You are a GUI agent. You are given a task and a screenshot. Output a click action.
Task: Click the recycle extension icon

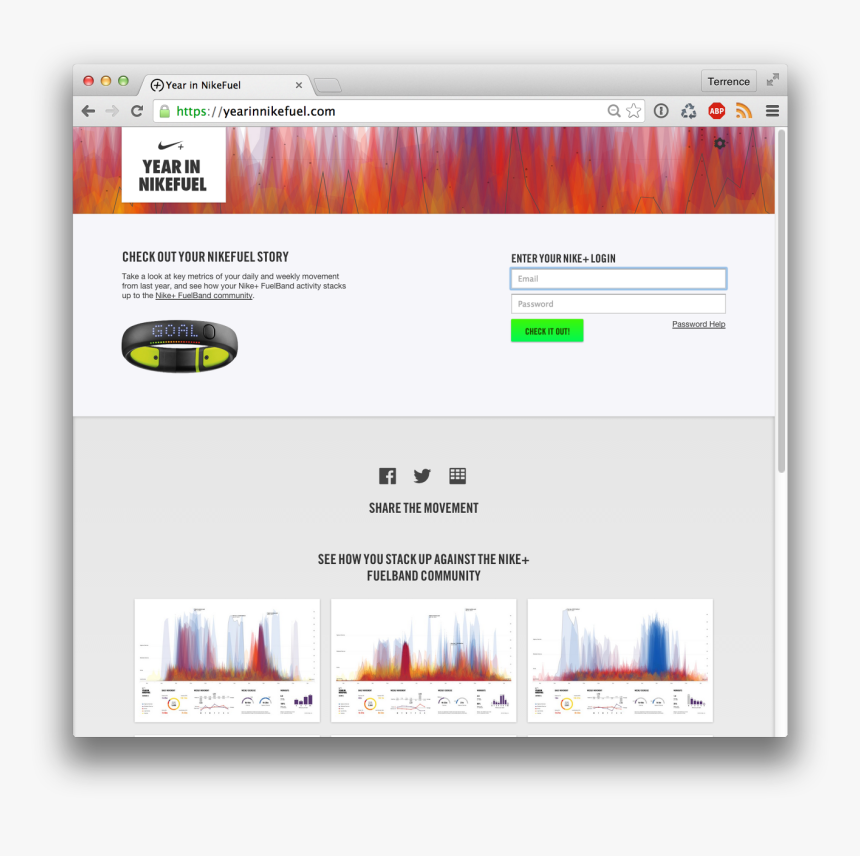(688, 110)
